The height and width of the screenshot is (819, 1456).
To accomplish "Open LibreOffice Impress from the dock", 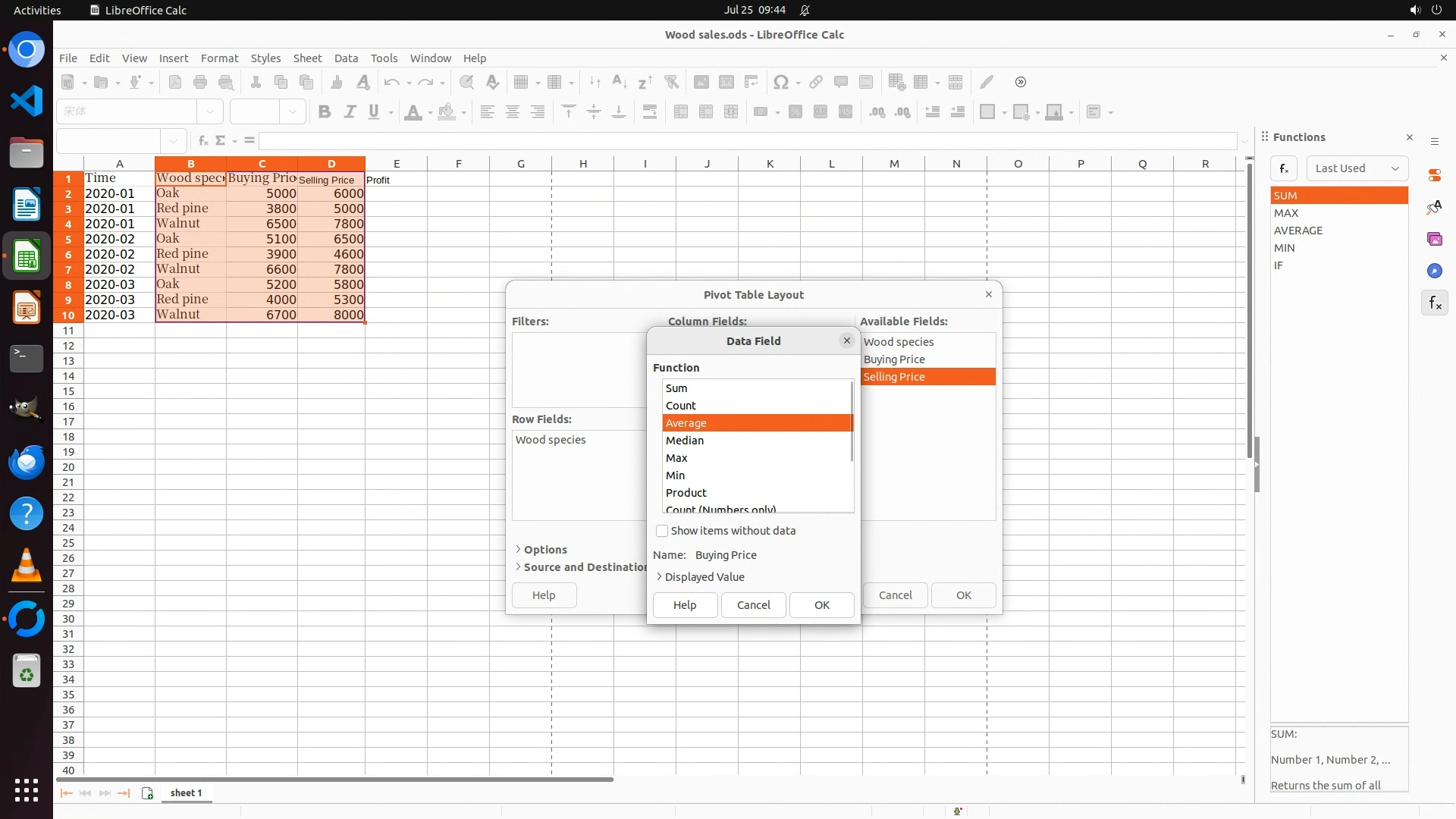I will click(x=27, y=309).
